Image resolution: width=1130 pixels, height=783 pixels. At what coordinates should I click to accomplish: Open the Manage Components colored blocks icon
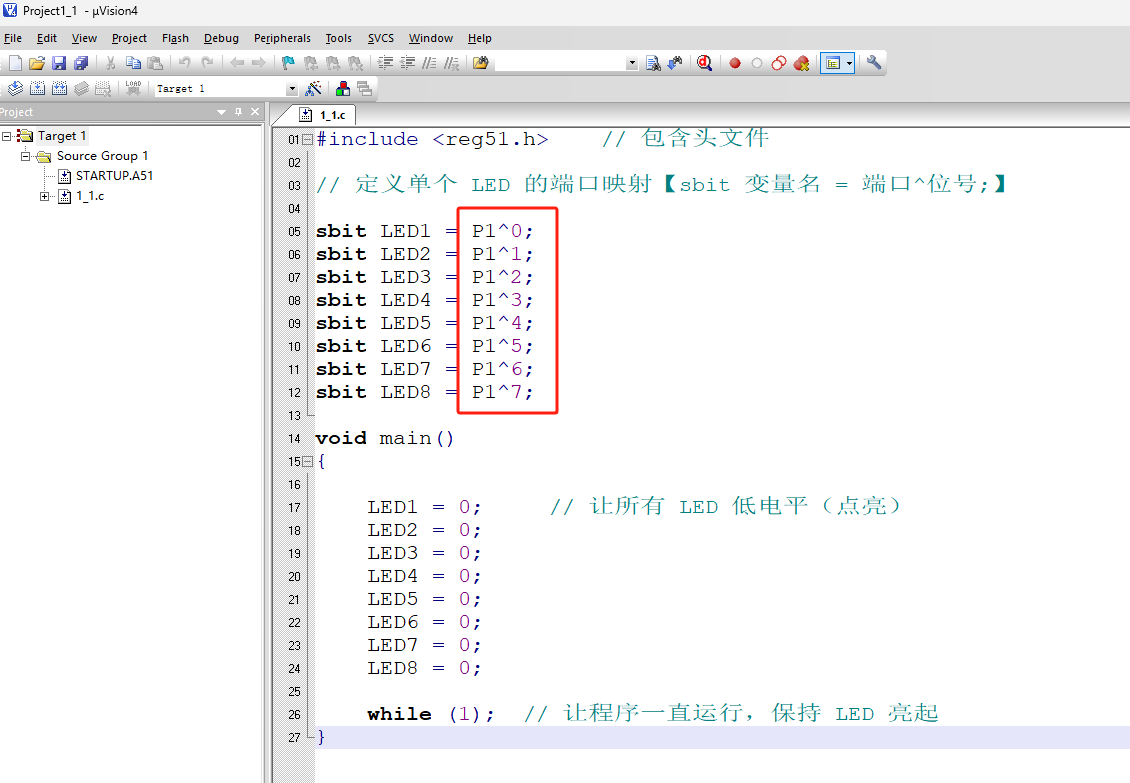pyautogui.click(x=343, y=89)
